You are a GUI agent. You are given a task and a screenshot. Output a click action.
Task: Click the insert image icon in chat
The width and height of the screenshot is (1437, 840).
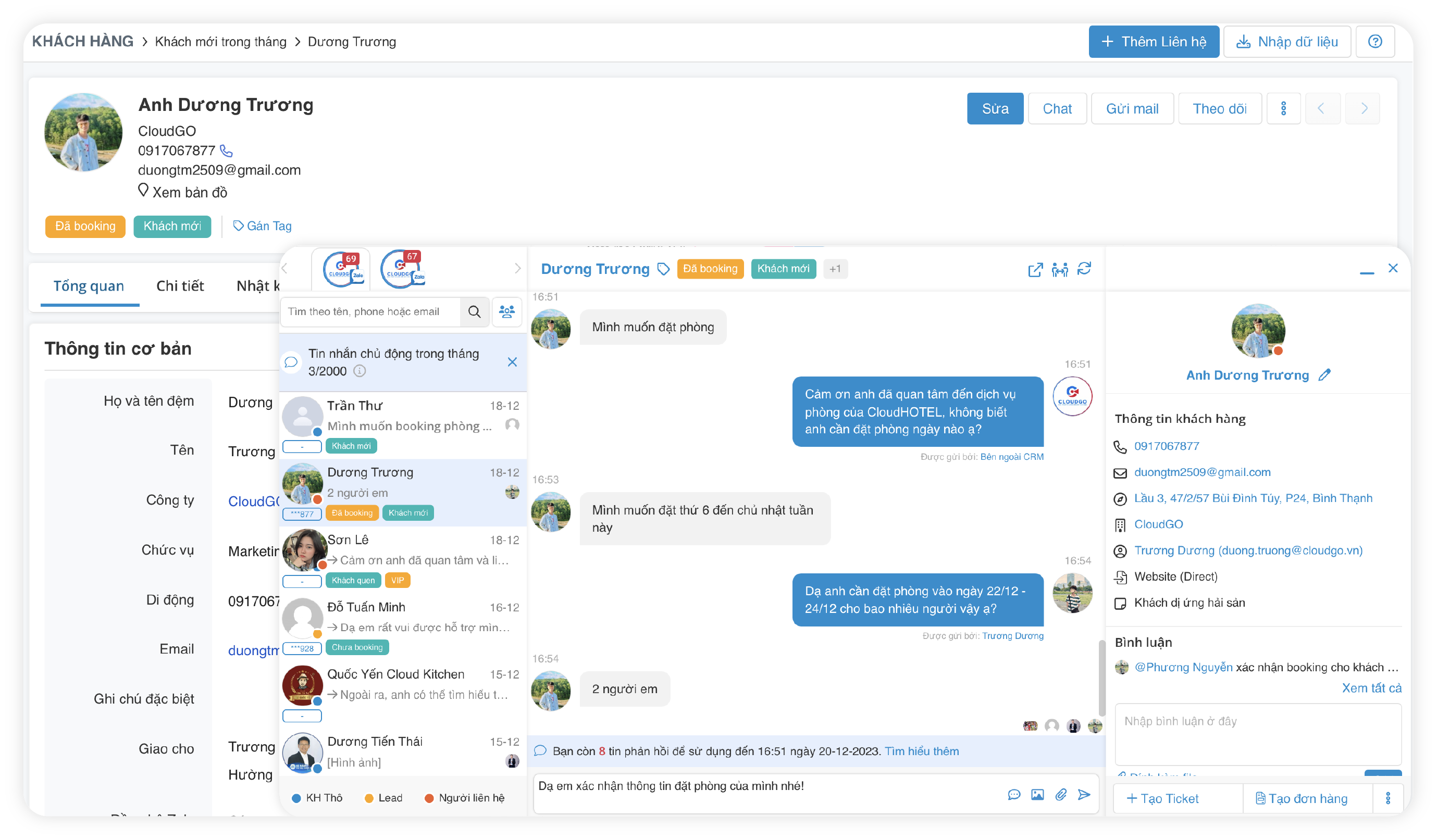(1037, 794)
